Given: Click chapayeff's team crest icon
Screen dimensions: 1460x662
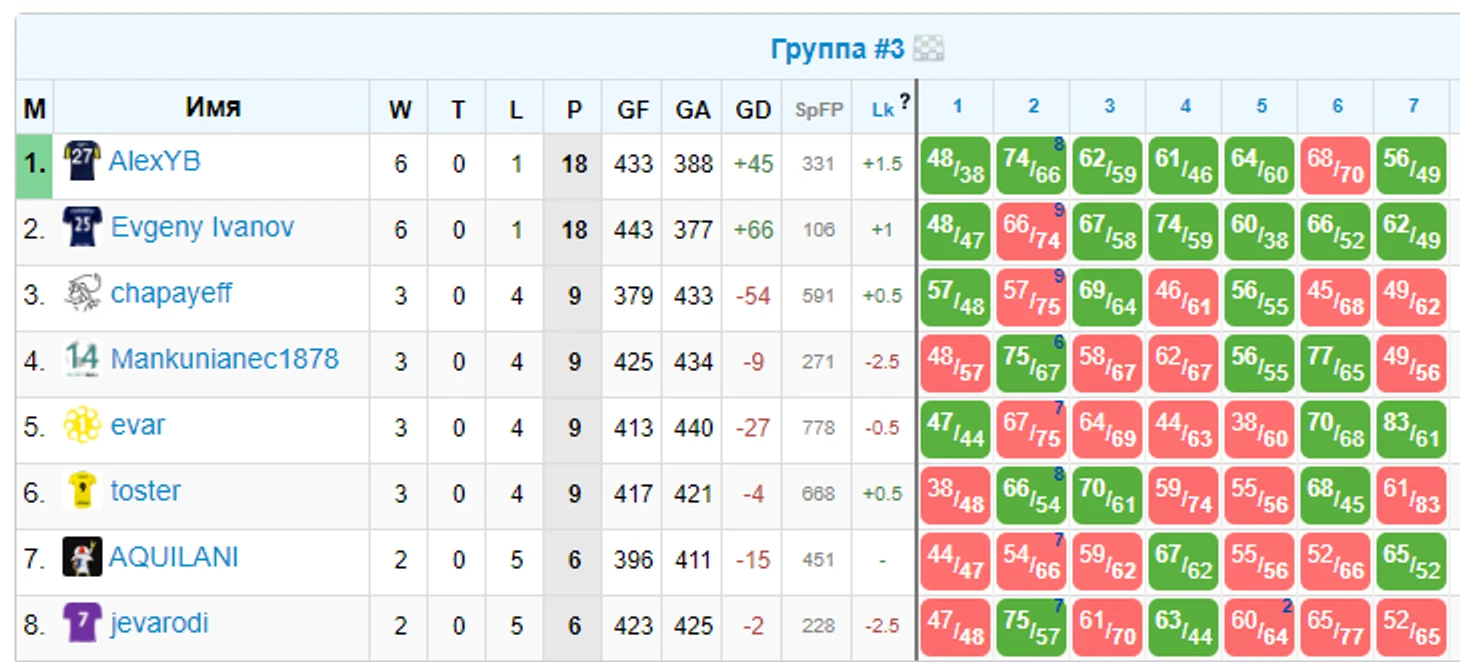Looking at the screenshot, I should pyautogui.click(x=81, y=293).
